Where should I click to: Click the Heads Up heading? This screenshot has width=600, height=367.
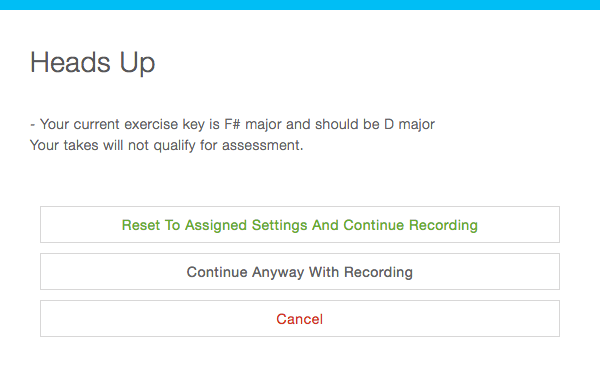pos(93,63)
